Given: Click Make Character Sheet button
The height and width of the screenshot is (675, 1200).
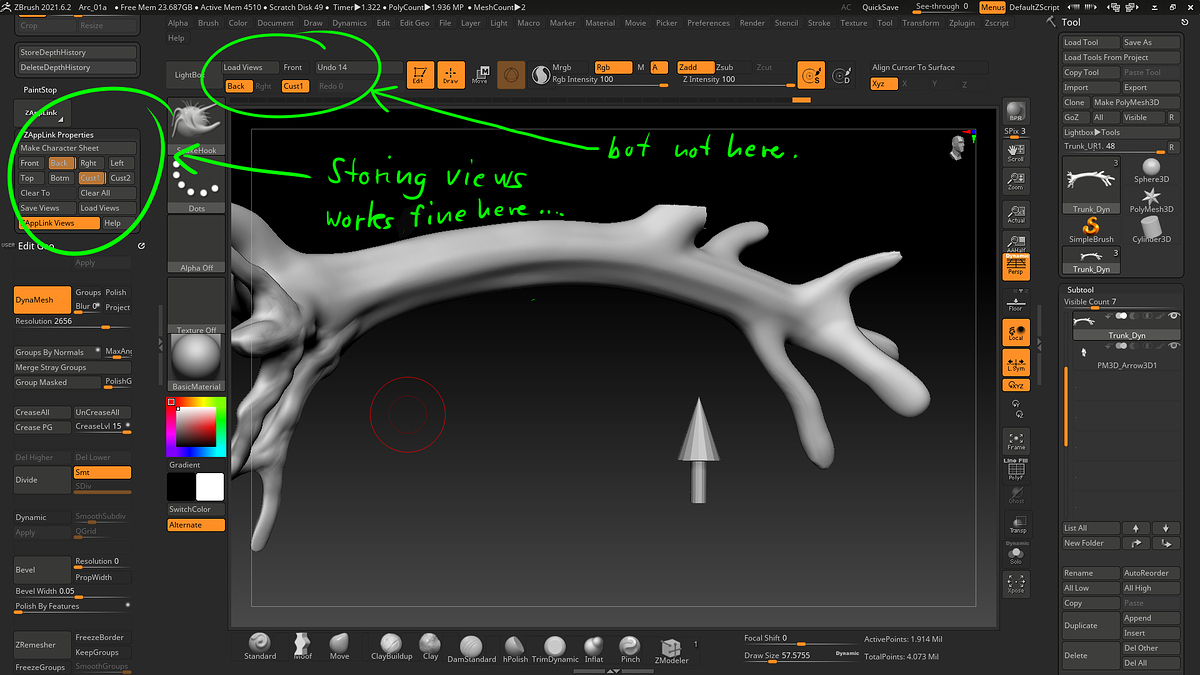Looking at the screenshot, I should click(77, 148).
